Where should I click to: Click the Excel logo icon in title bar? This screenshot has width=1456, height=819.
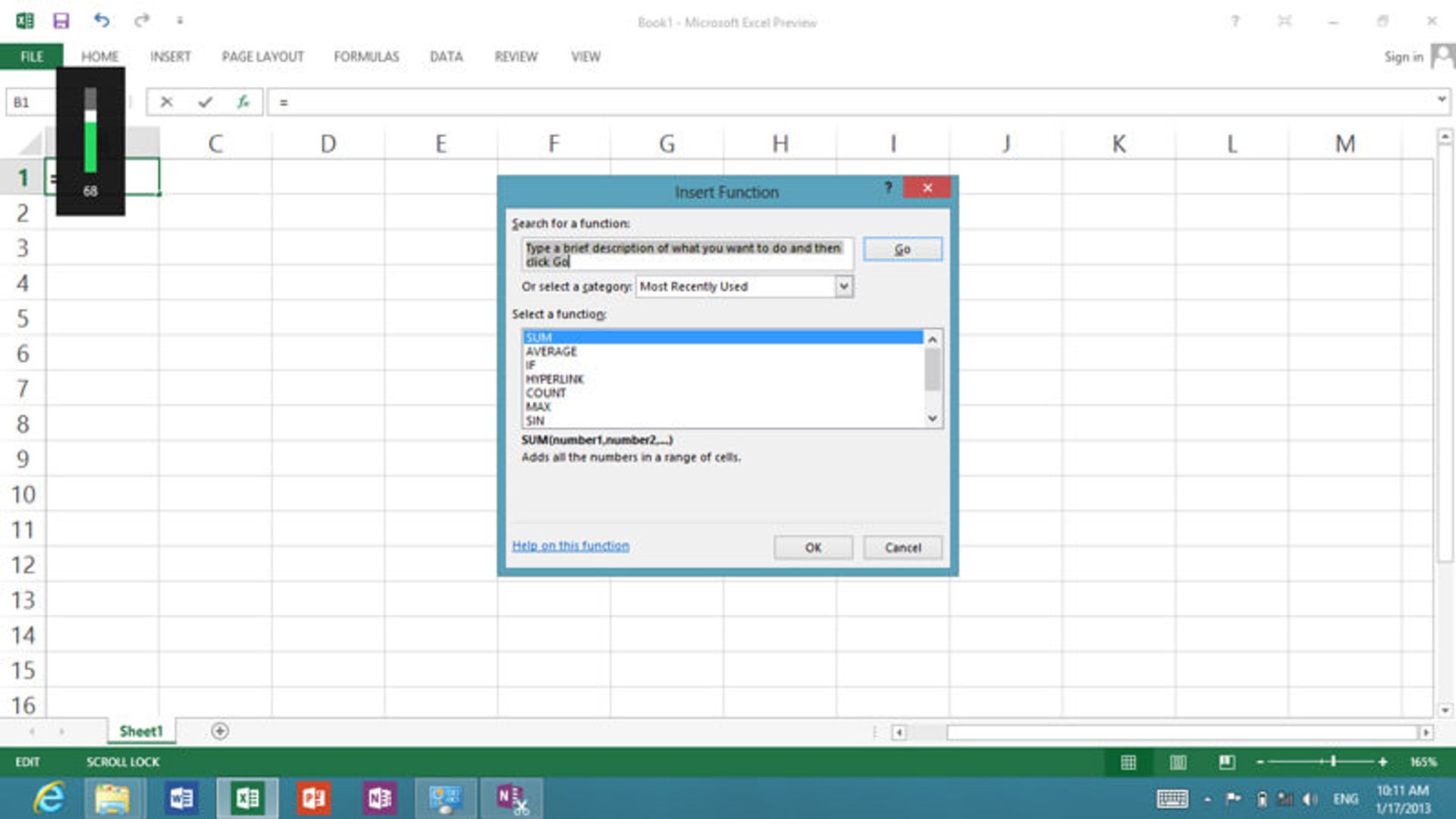(x=24, y=20)
